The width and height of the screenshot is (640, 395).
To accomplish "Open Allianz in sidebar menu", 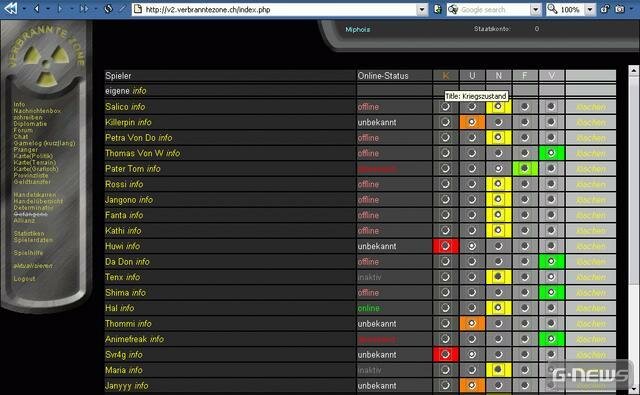I will [x=24, y=221].
